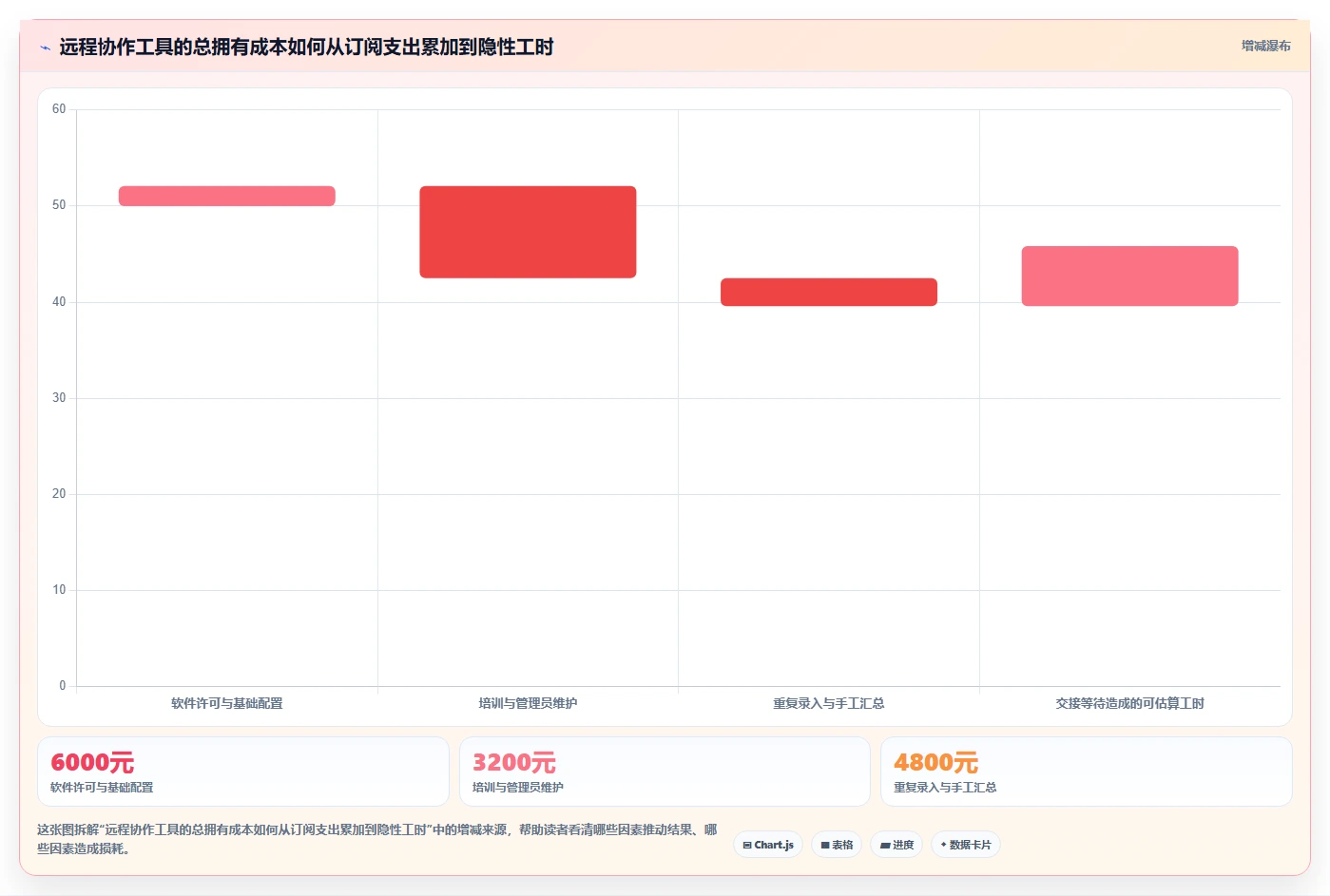The height and width of the screenshot is (896, 1330).
Task: Select the 4800元 data card
Action: pyautogui.click(x=1087, y=772)
